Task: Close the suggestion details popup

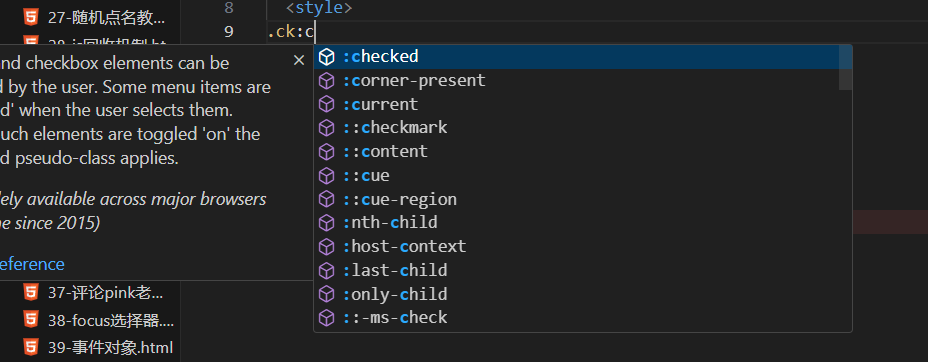Action: coord(299,60)
